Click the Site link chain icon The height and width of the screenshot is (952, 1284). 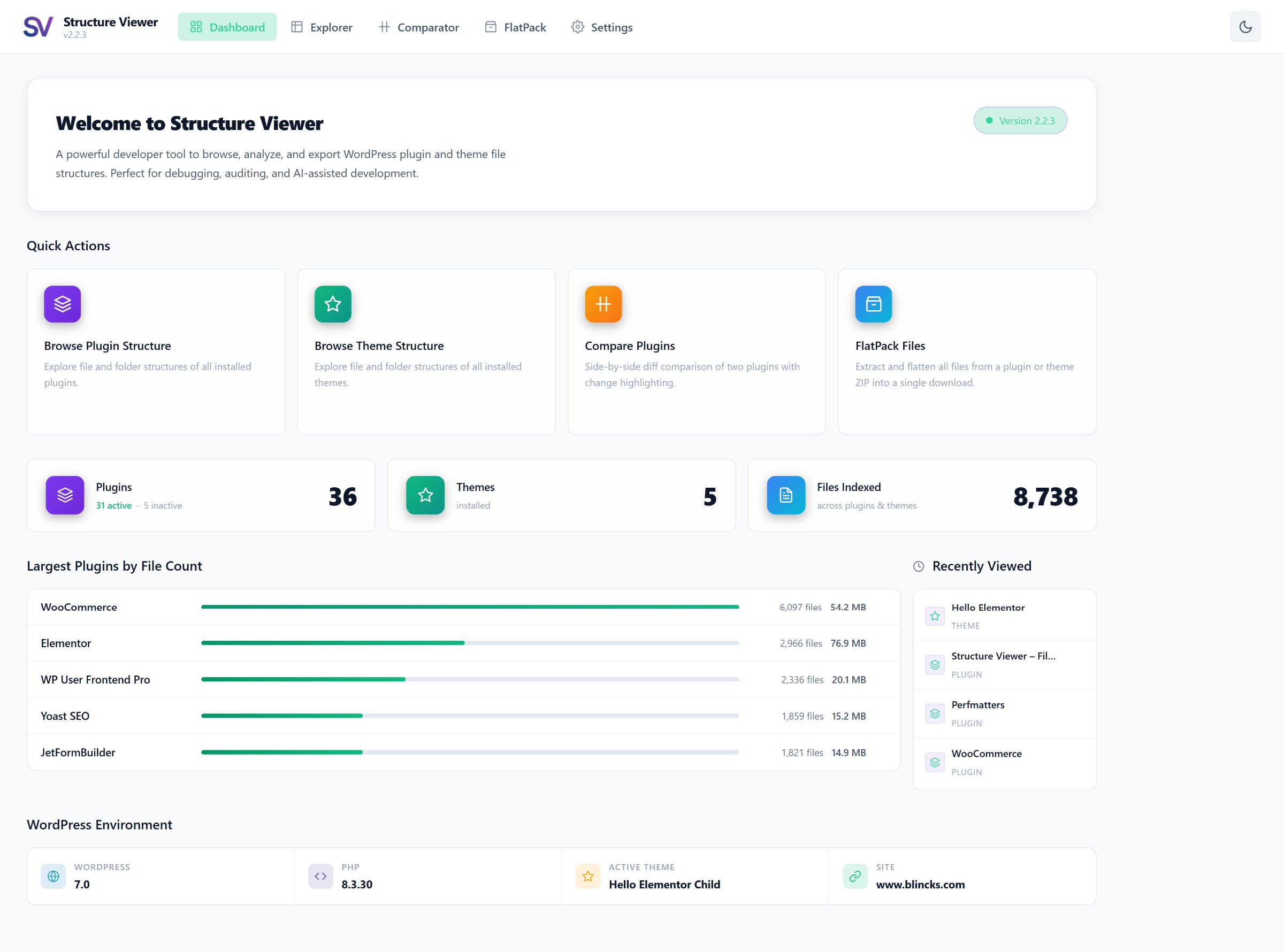tap(855, 876)
